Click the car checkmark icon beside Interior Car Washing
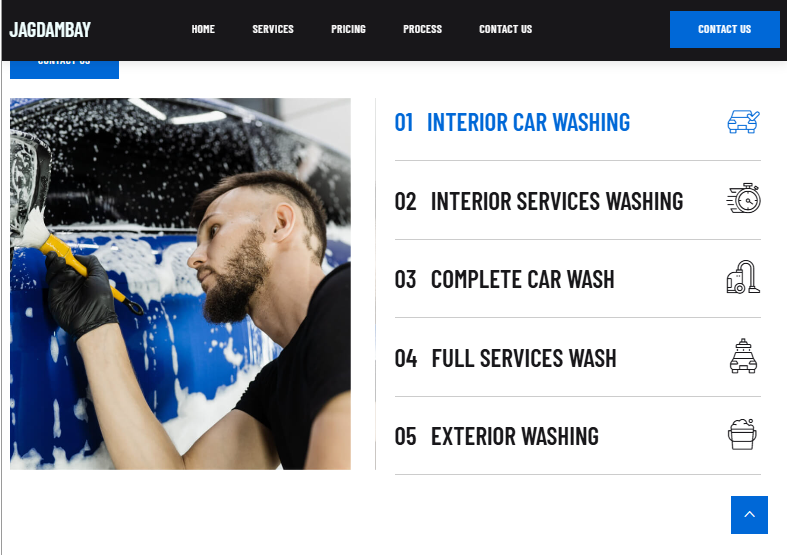787x555 pixels. 743,122
